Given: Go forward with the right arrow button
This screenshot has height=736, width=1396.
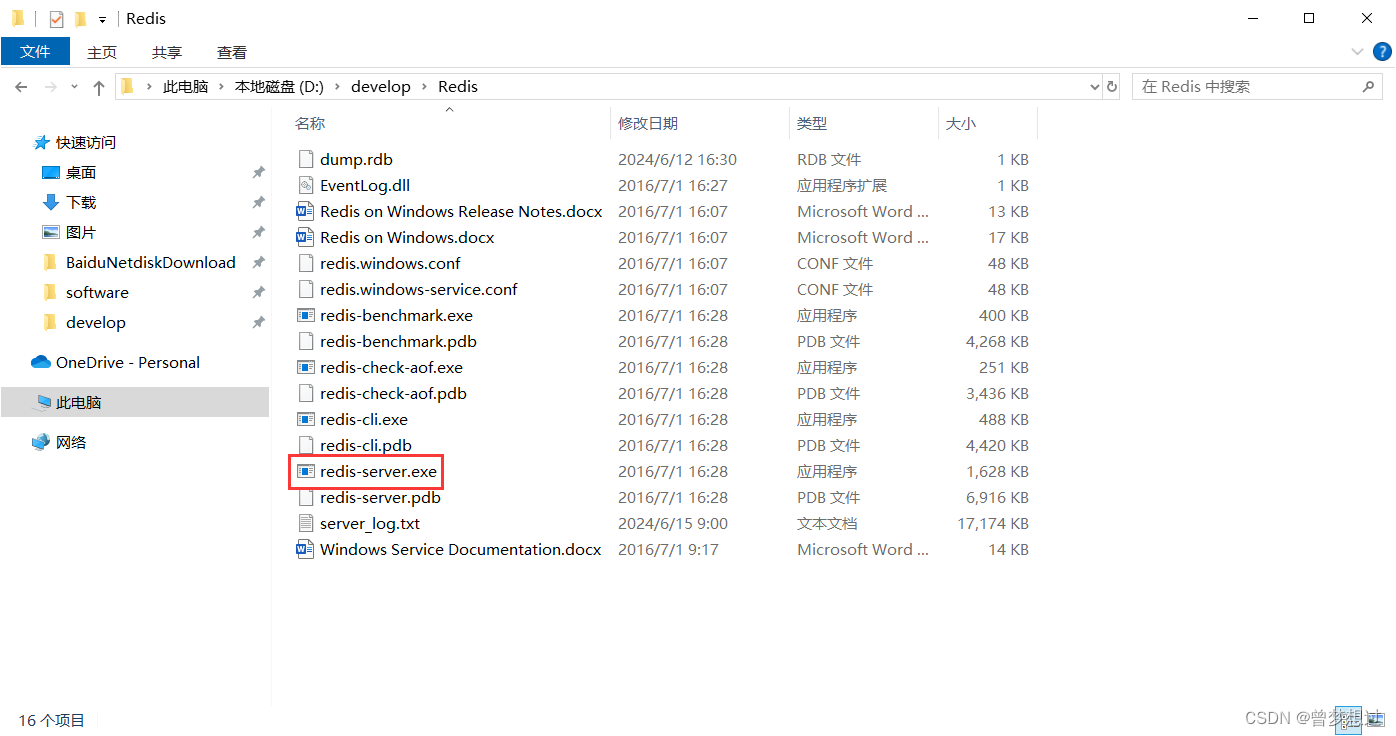Looking at the screenshot, I should pyautogui.click(x=50, y=87).
